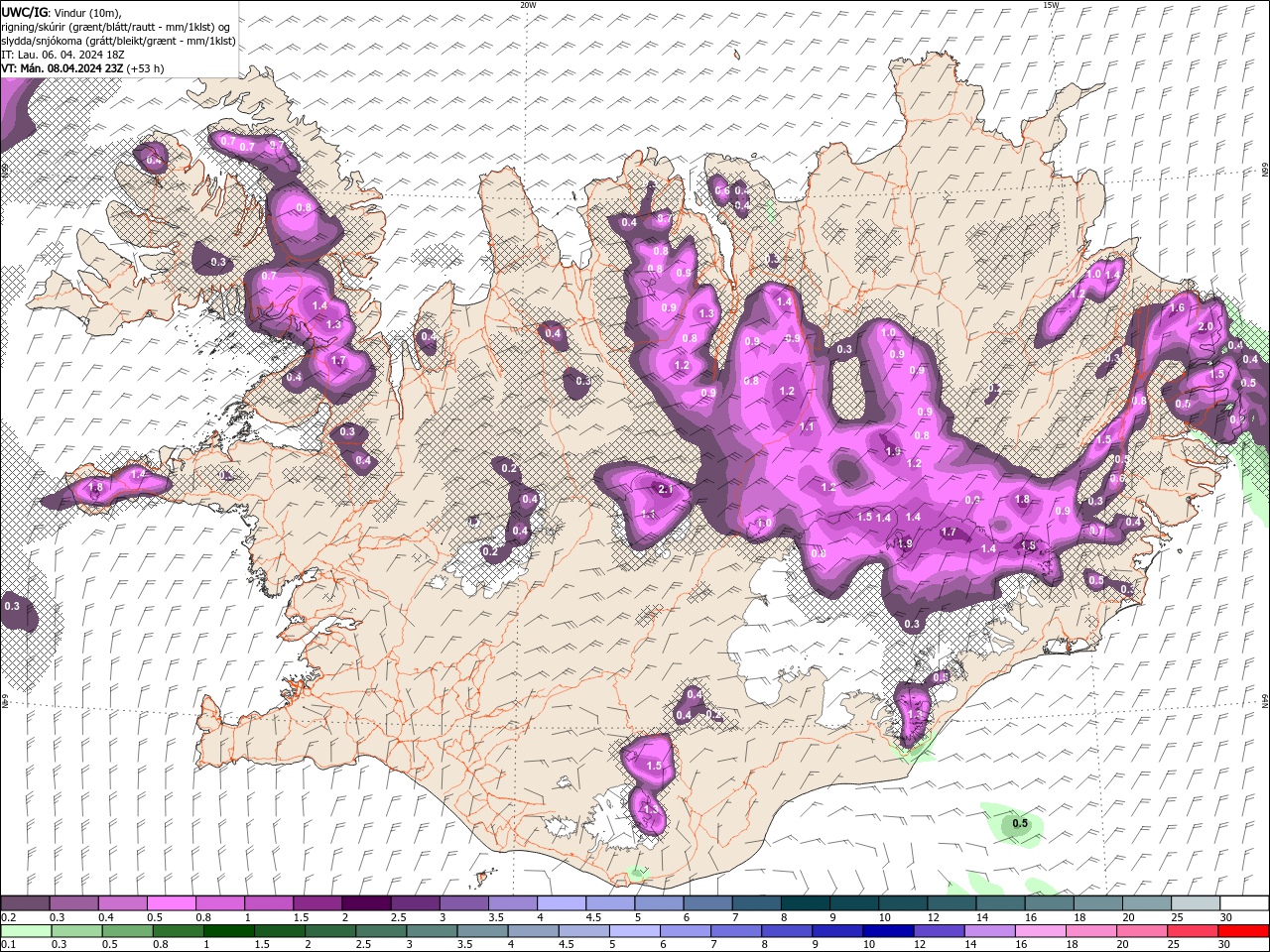Pick the medium green 0.8 rain legend swatch
This screenshot has width=1270, height=952.
coord(177,931)
